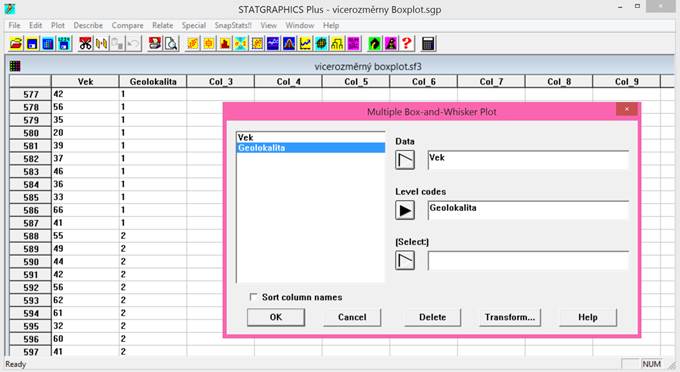Click the Level codes field containing Geolokalita
Image resolution: width=680 pixels, height=372 pixels.
click(x=528, y=210)
